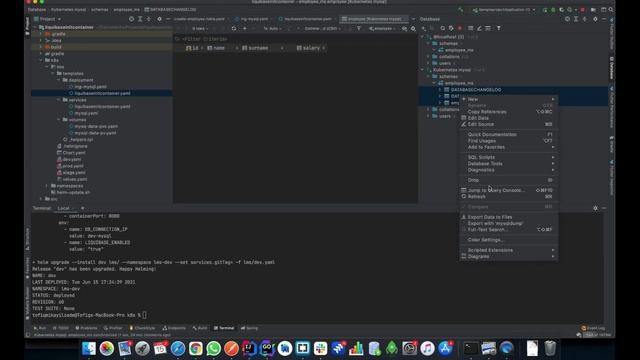The height and width of the screenshot is (360, 640).
Task: Open SQL Scripts submenu
Action: coord(509,157)
